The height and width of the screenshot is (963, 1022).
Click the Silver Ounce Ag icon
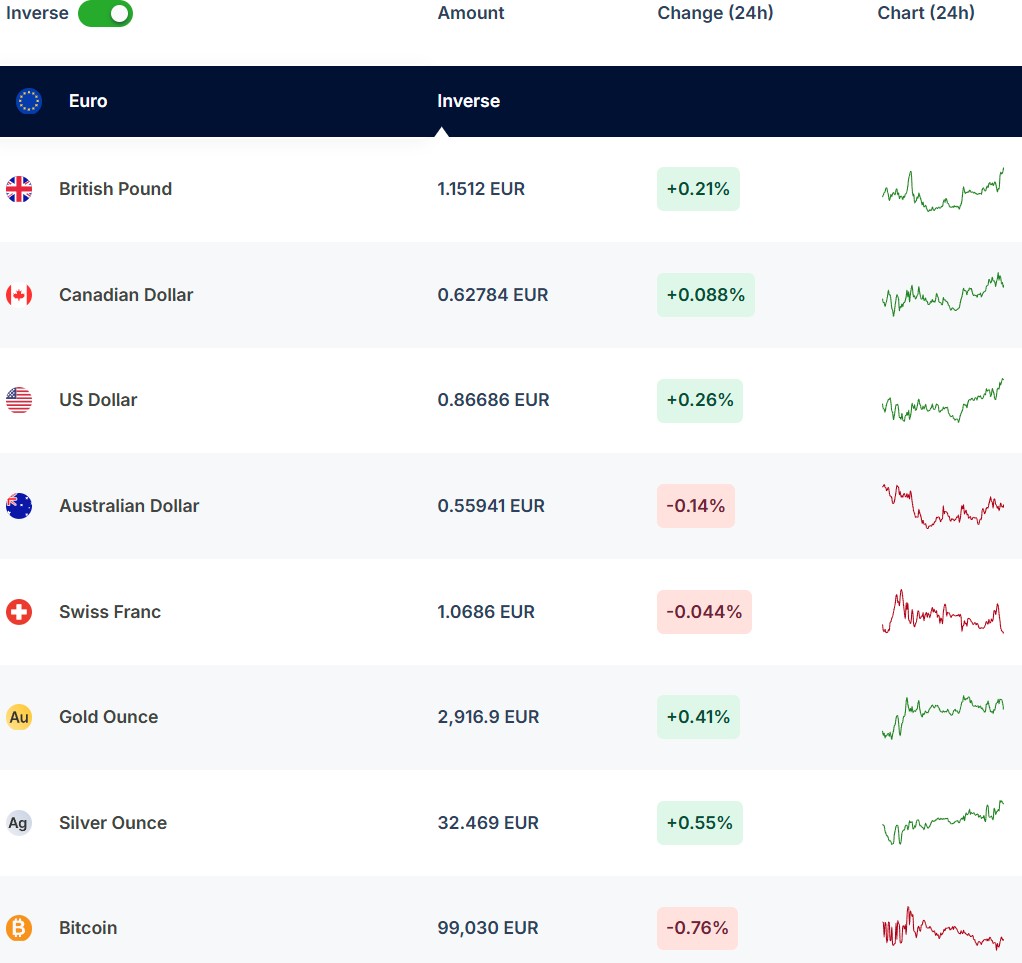click(x=19, y=823)
